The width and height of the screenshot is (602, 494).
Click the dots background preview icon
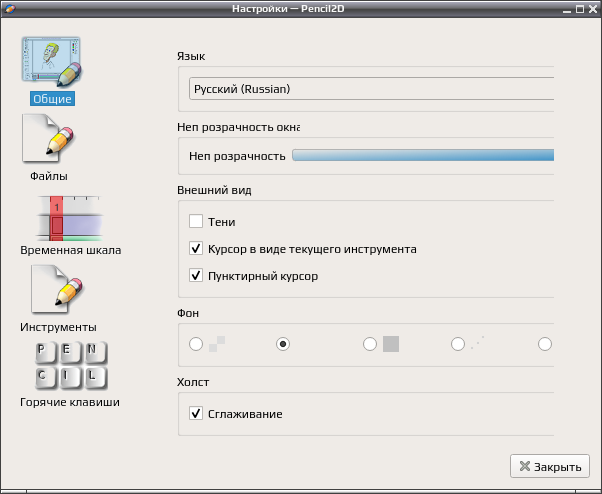[478, 342]
